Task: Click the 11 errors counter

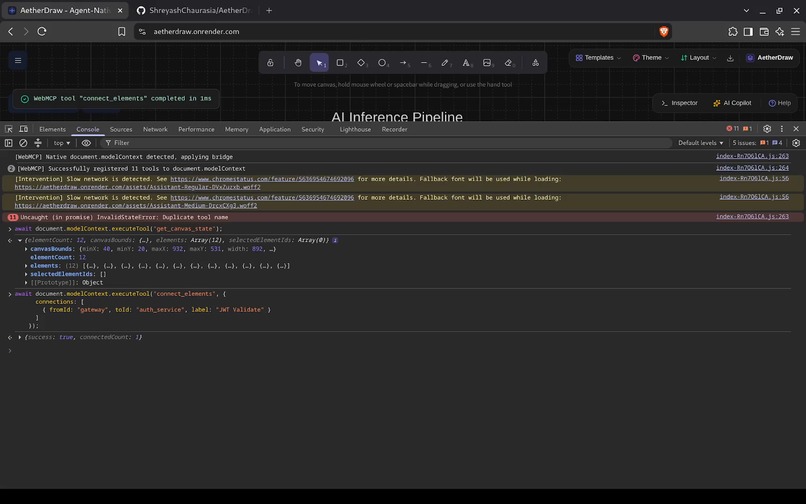Action: pos(732,129)
